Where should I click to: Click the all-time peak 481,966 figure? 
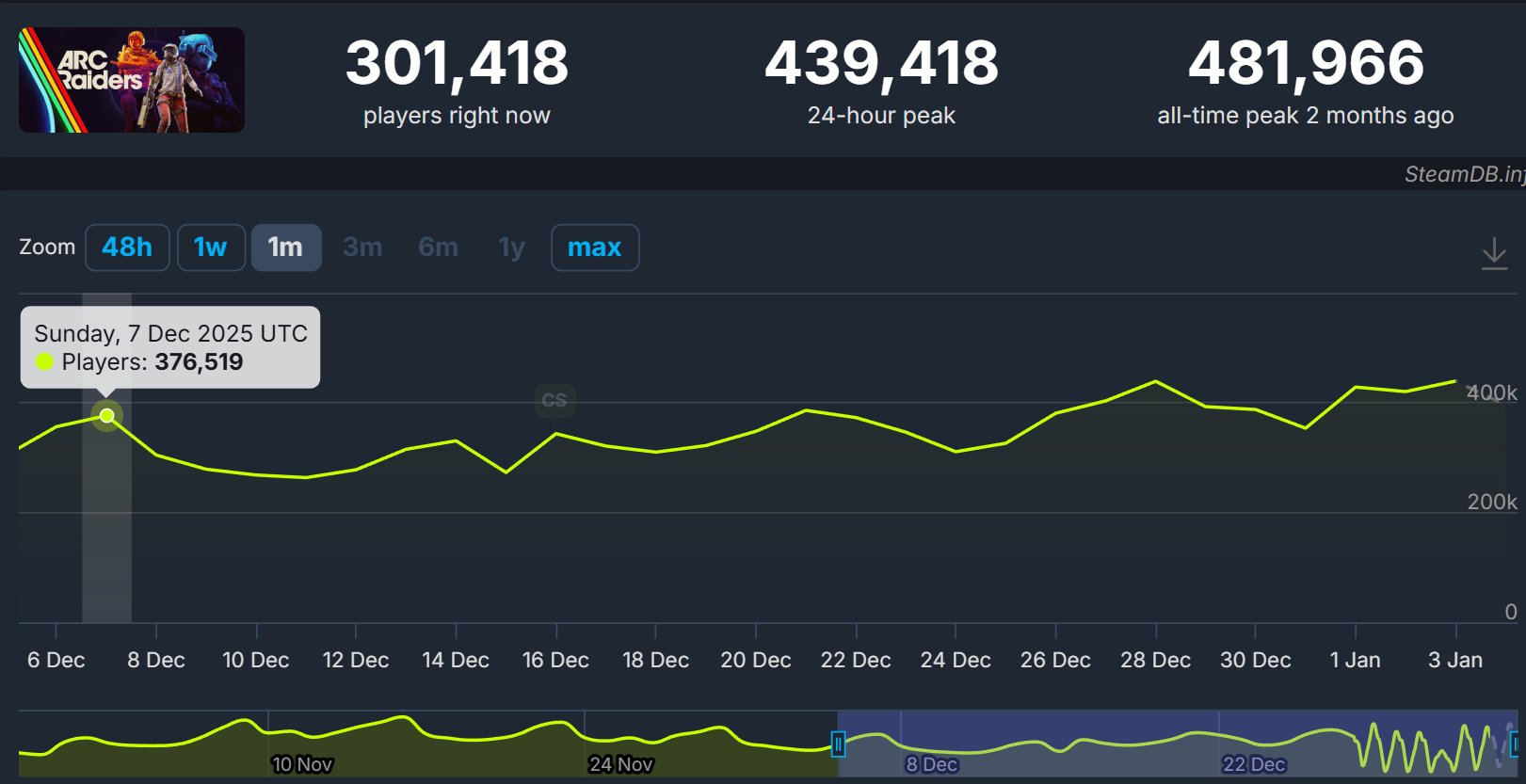tap(1306, 63)
